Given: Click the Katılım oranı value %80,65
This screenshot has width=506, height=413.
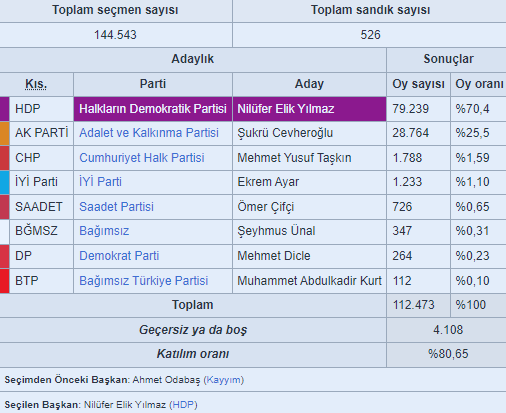Looking at the screenshot, I should [448, 354].
